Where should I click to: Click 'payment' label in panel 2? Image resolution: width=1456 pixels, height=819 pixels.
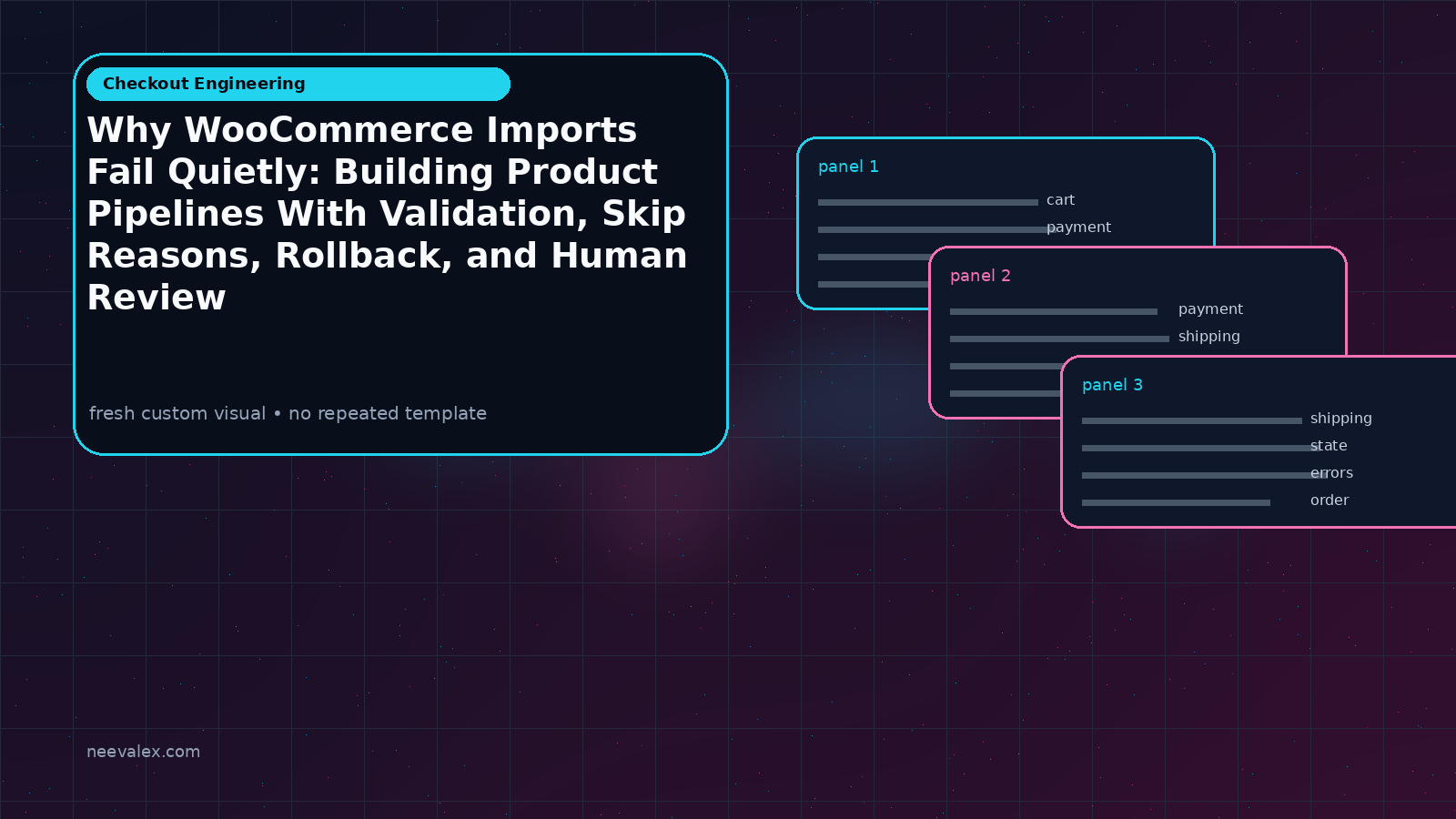1210,309
